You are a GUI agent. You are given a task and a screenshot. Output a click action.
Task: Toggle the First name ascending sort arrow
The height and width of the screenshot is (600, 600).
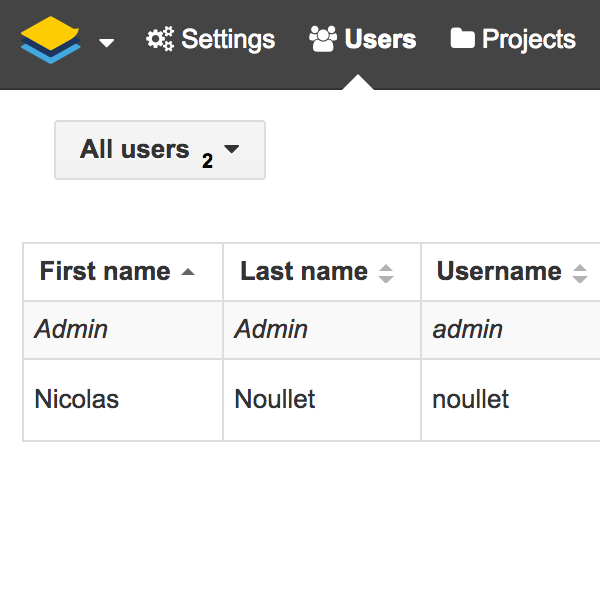188,272
